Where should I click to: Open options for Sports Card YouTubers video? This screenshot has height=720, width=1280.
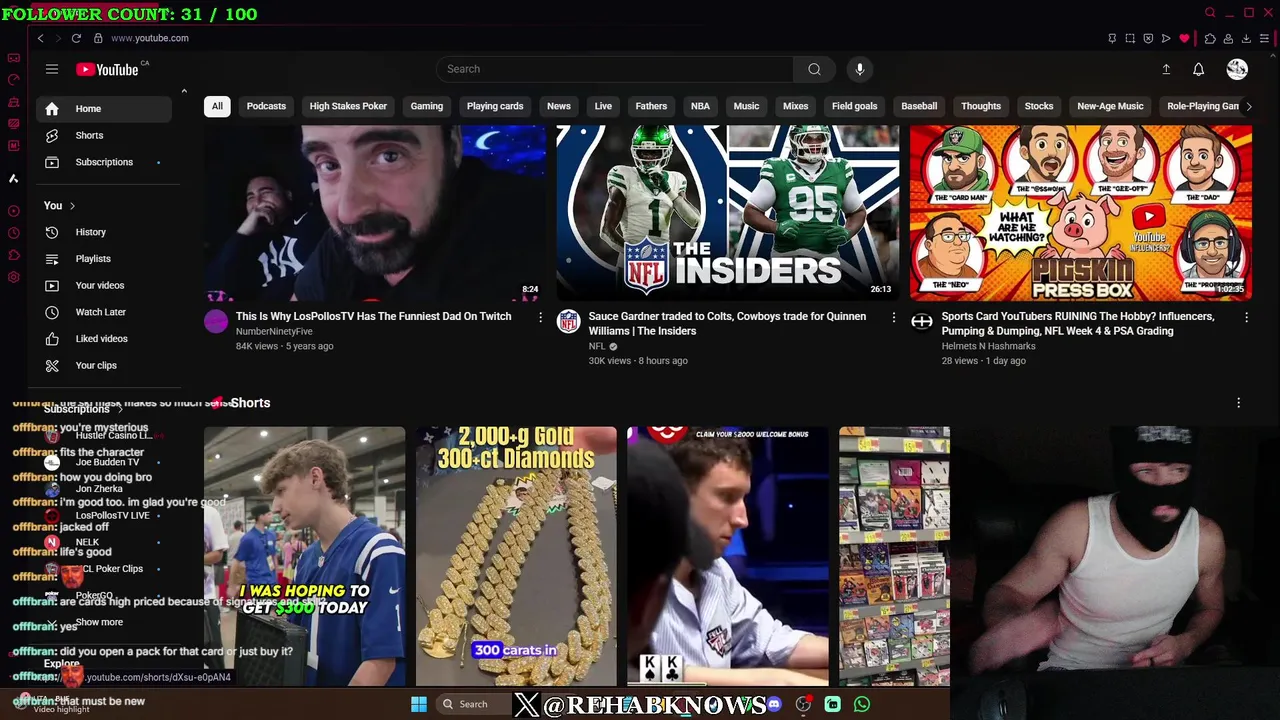[1246, 317]
